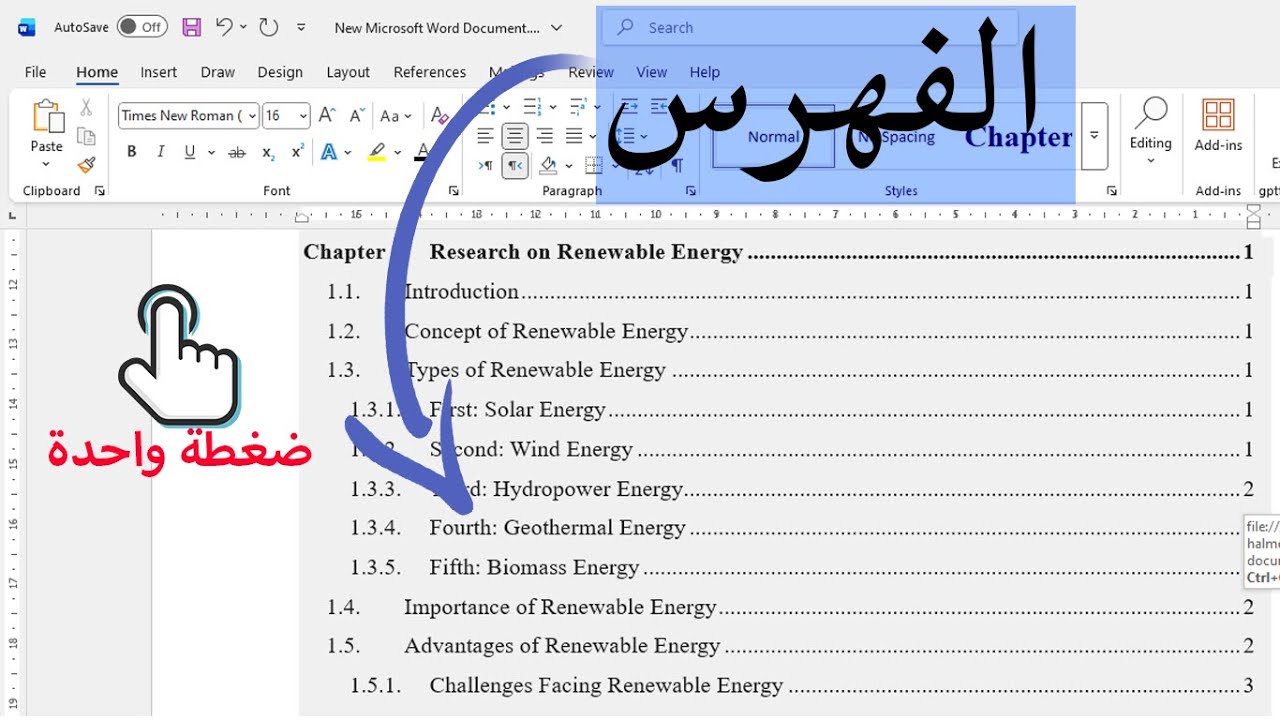Open the Change Case dropdown
1280x720 pixels.
click(395, 116)
